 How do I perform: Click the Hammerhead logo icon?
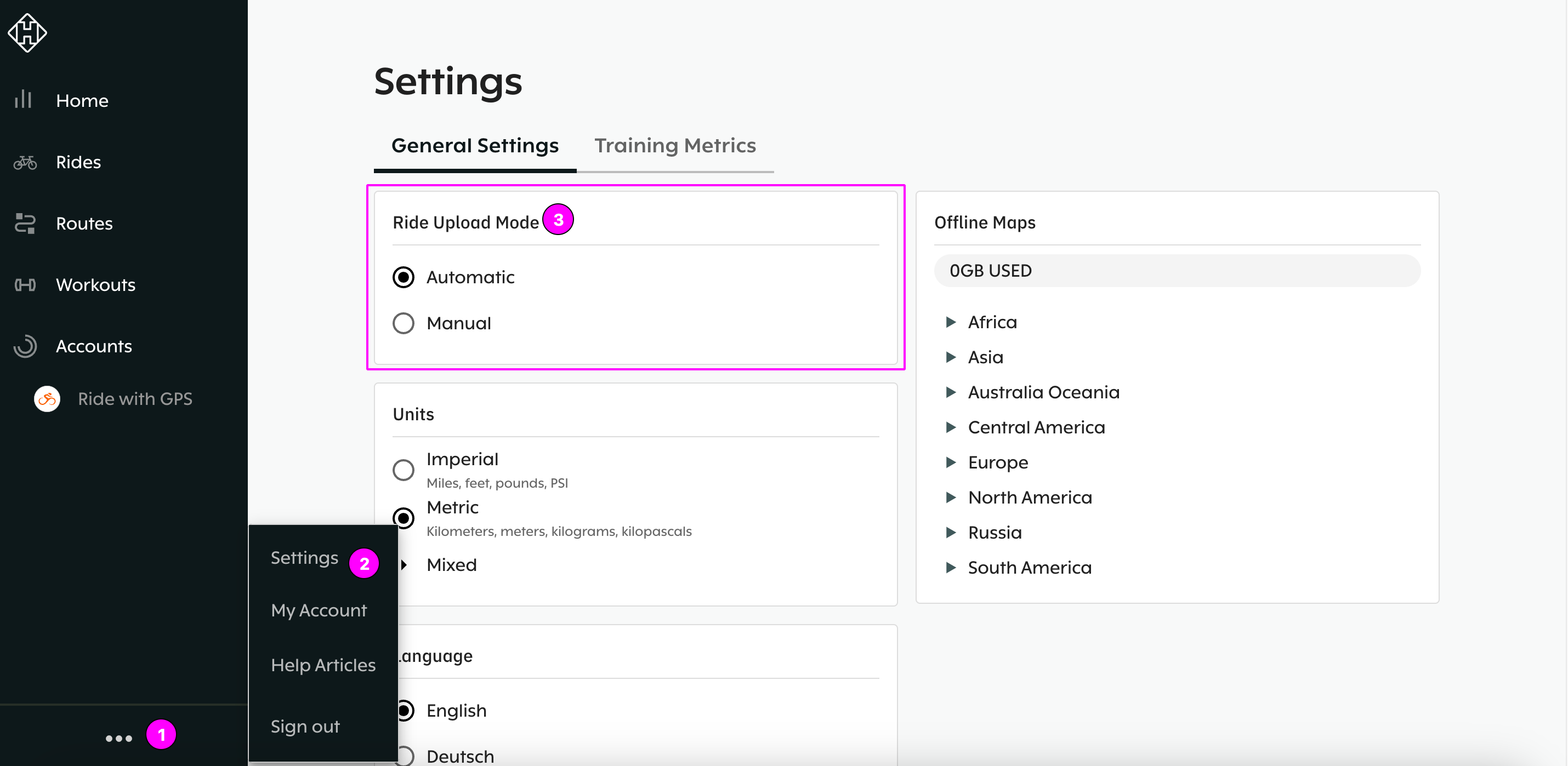(27, 32)
